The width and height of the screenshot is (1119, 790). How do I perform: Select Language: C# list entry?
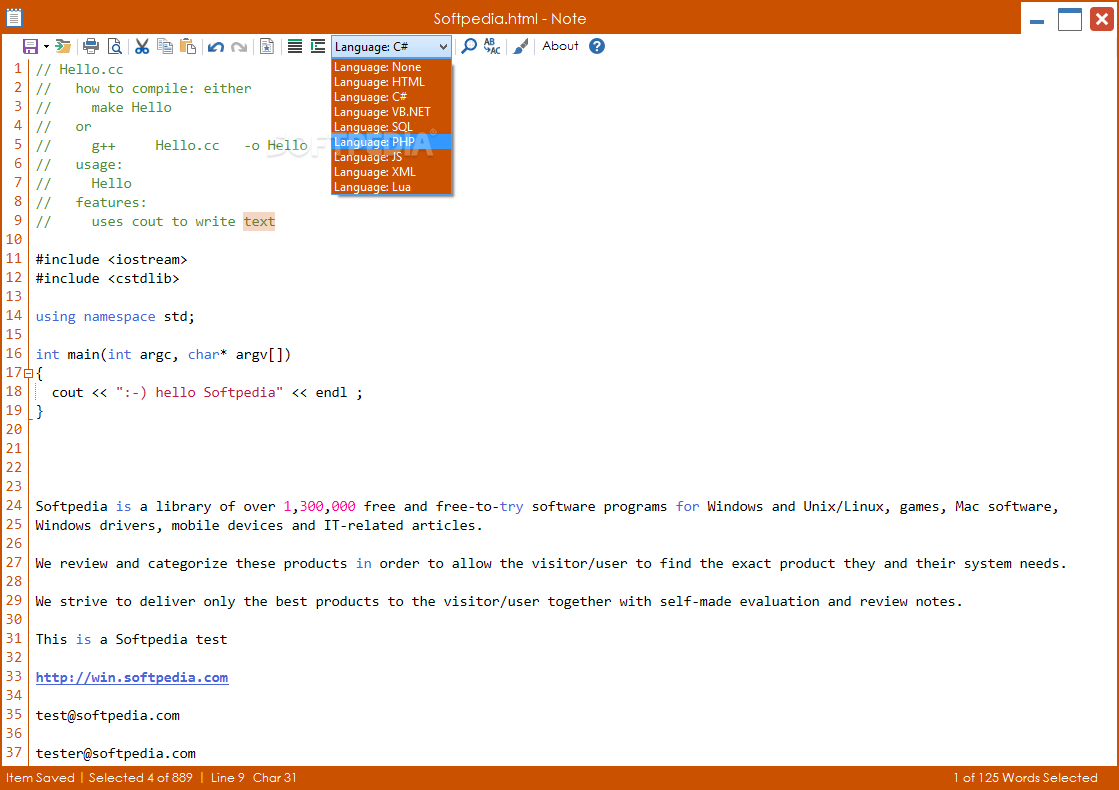click(391, 97)
